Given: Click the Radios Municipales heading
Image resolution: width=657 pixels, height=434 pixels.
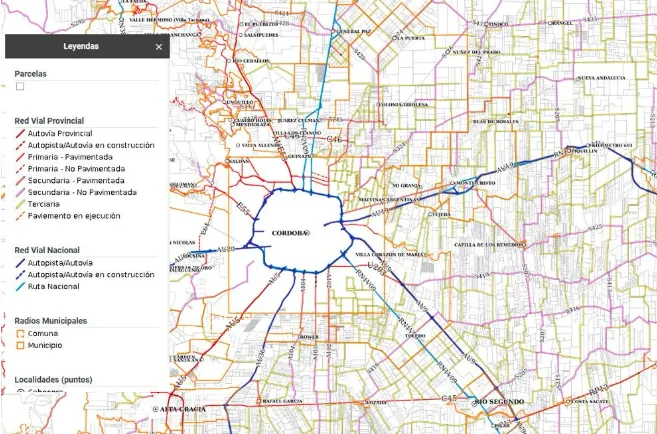Looking at the screenshot, I should pyautogui.click(x=51, y=320).
